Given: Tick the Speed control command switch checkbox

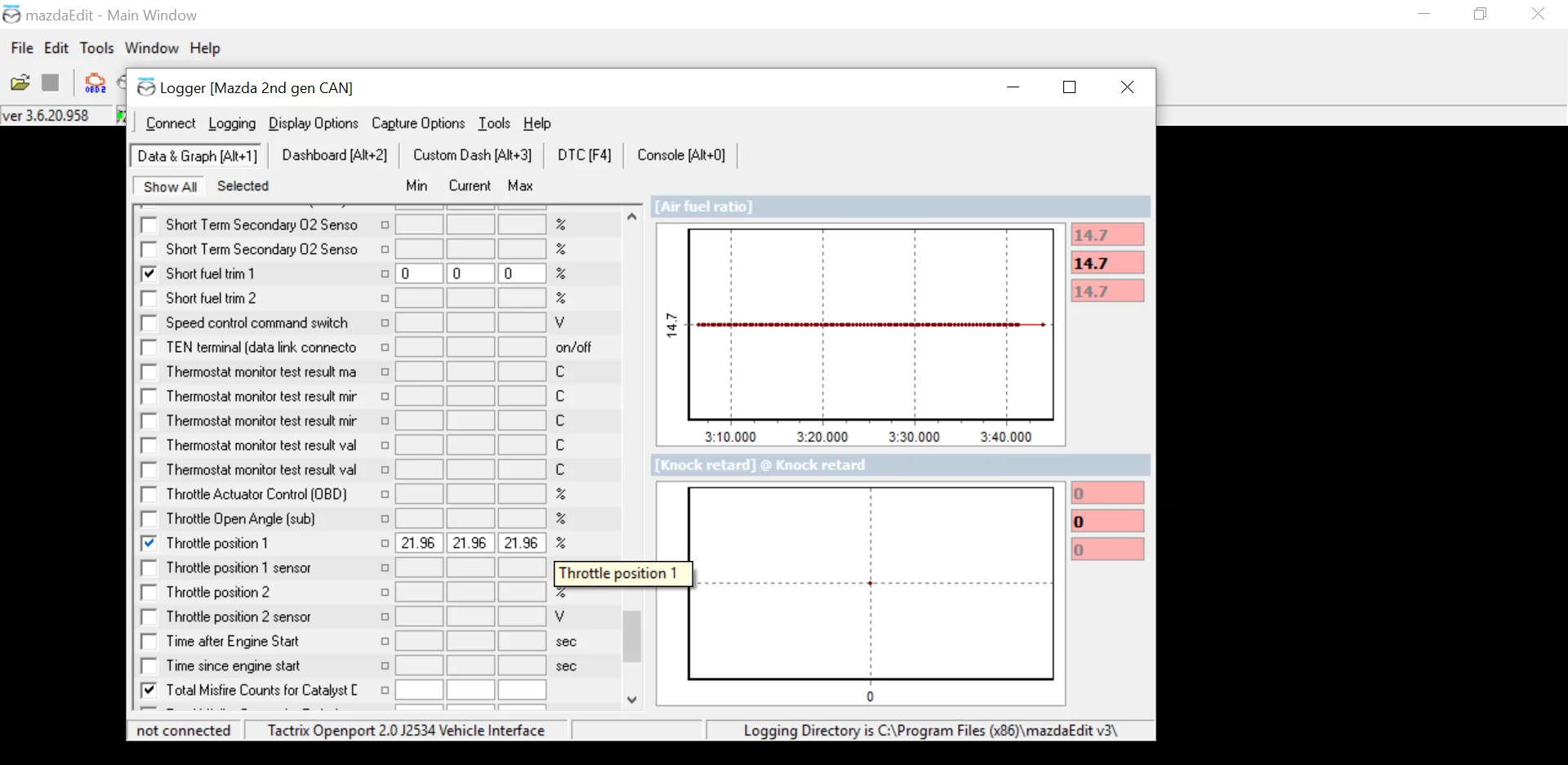Looking at the screenshot, I should tap(149, 322).
